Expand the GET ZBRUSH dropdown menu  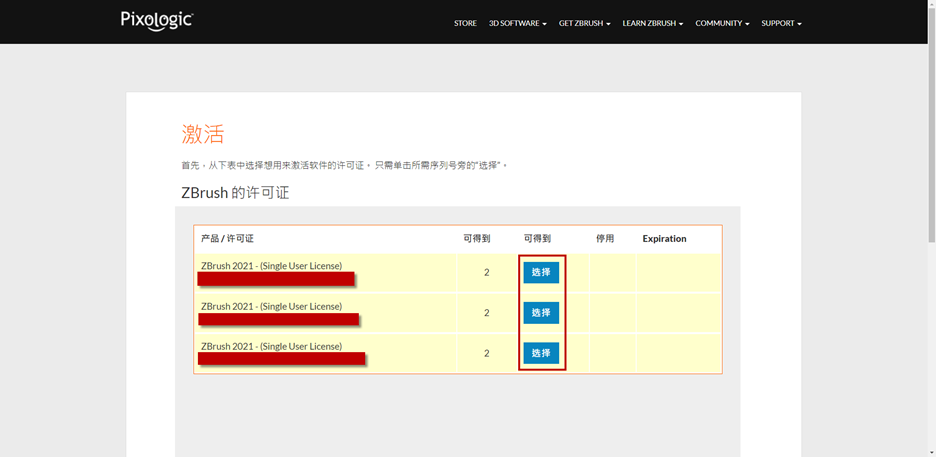[x=584, y=23]
